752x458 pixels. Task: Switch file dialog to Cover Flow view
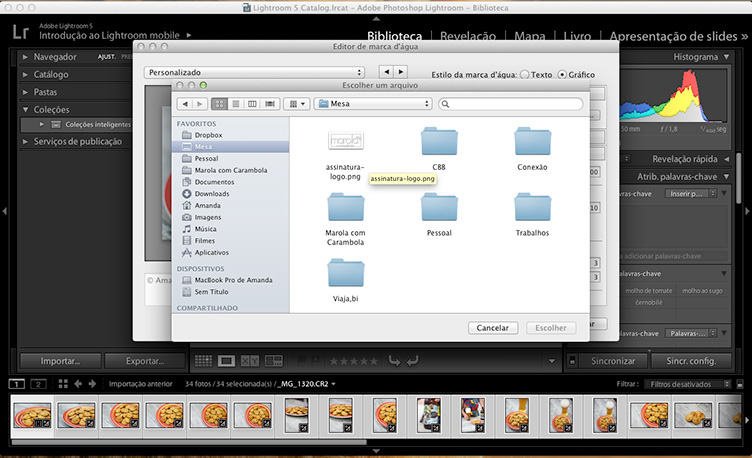(x=268, y=104)
